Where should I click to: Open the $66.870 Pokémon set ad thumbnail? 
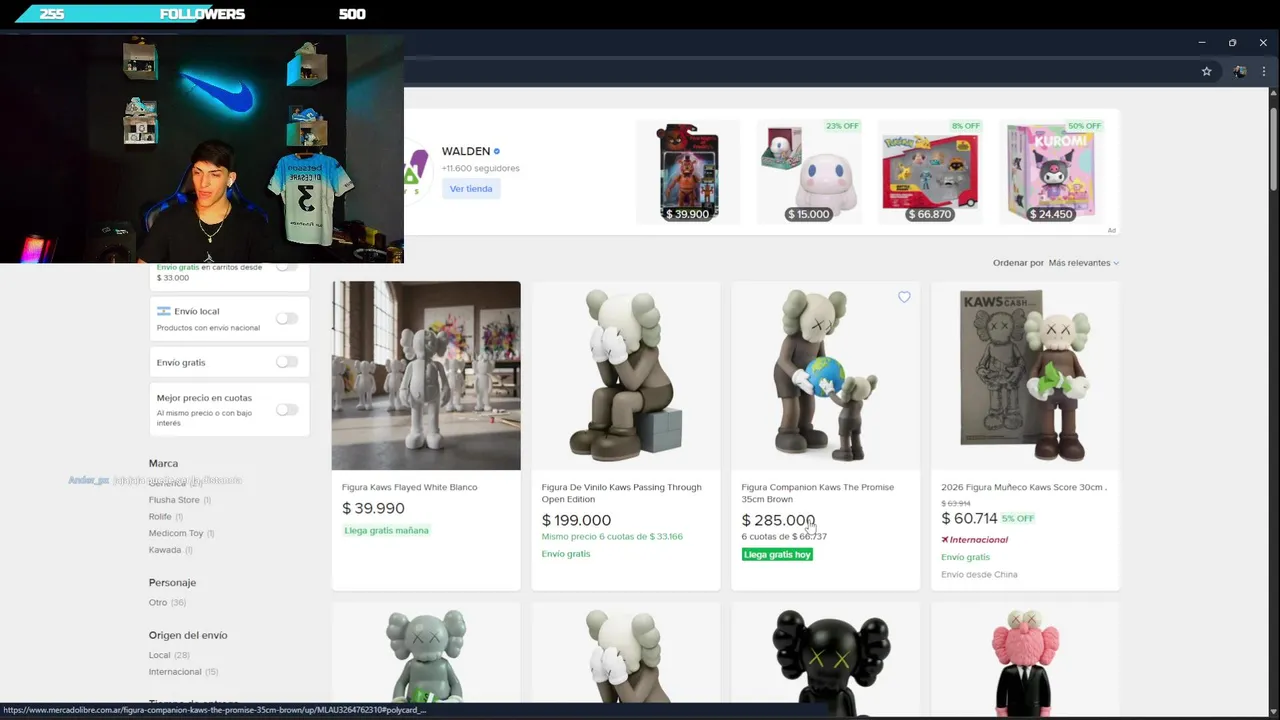tap(929, 172)
